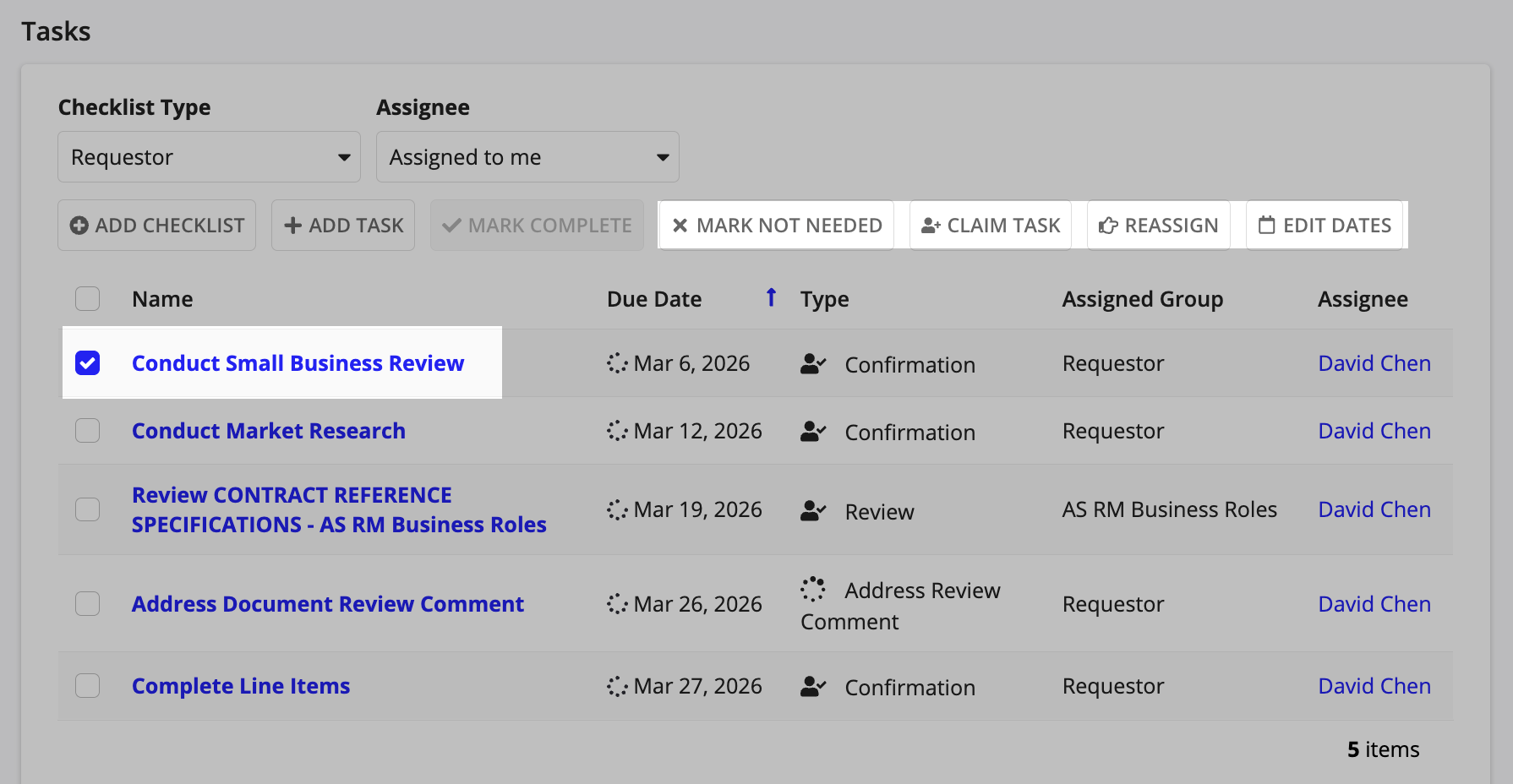Click David Chen in the Market Research row

[x=1374, y=431]
